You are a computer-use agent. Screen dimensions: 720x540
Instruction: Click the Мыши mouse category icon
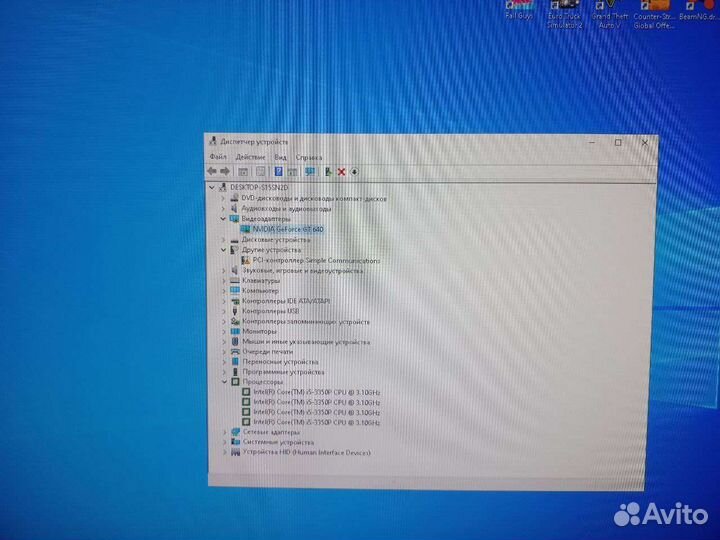pyautogui.click(x=235, y=342)
